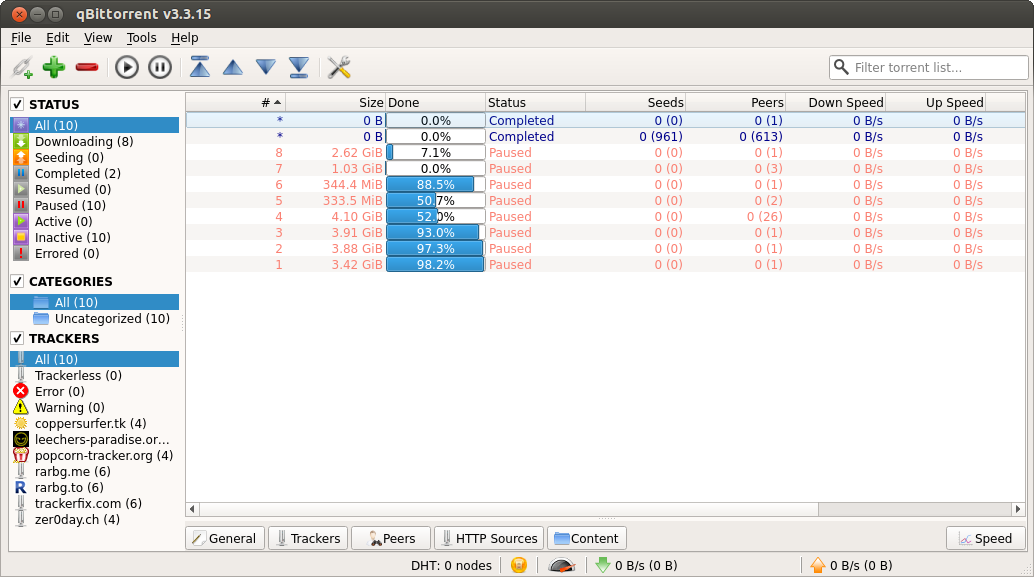Select the Errored (0) status filter

(x=94, y=253)
